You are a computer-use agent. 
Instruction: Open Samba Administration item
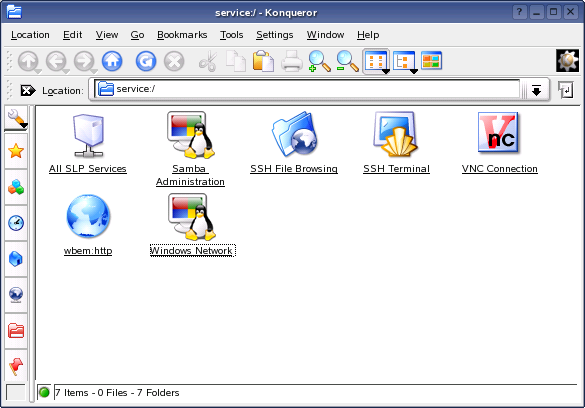coord(190,148)
